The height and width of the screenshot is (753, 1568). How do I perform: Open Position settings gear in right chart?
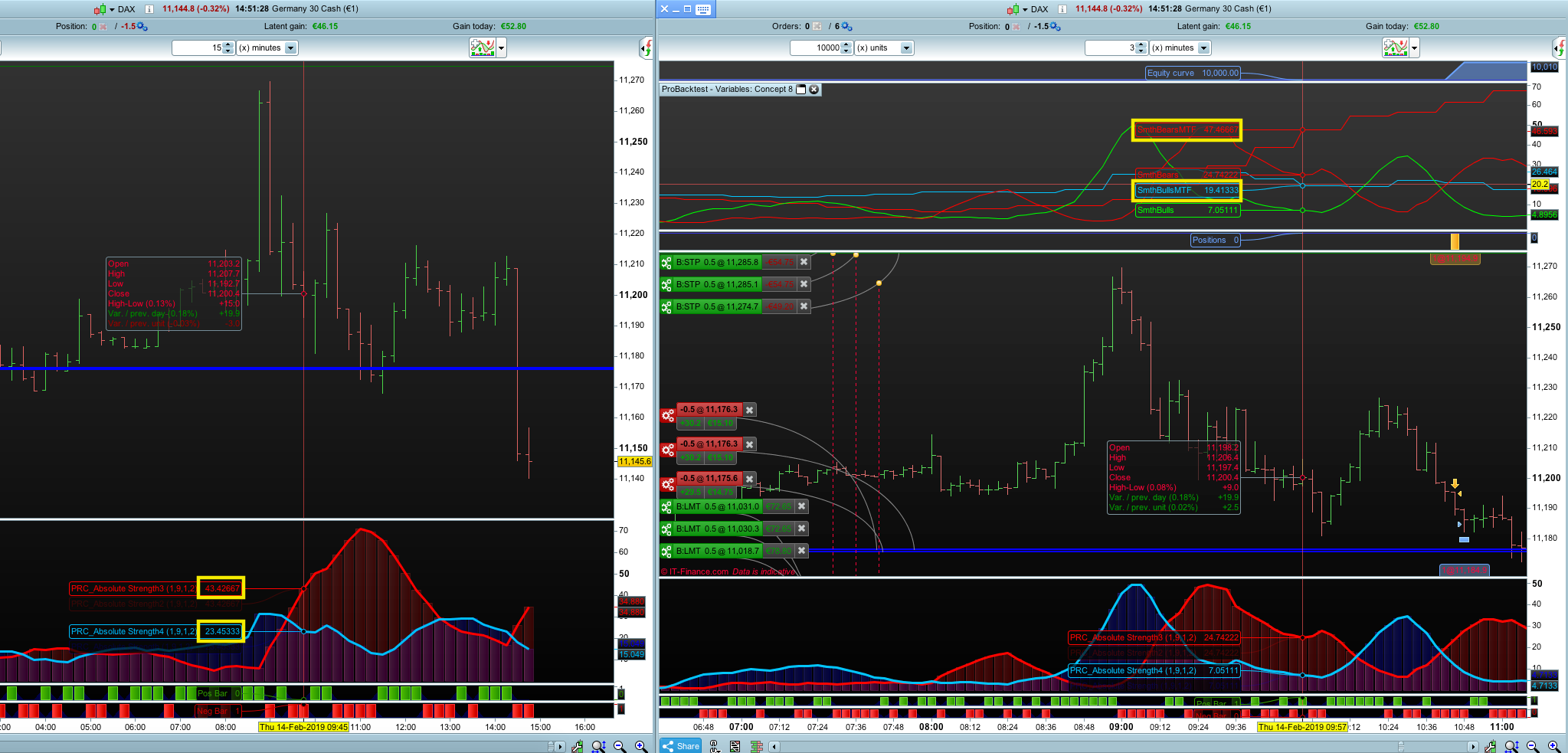click(x=1055, y=27)
